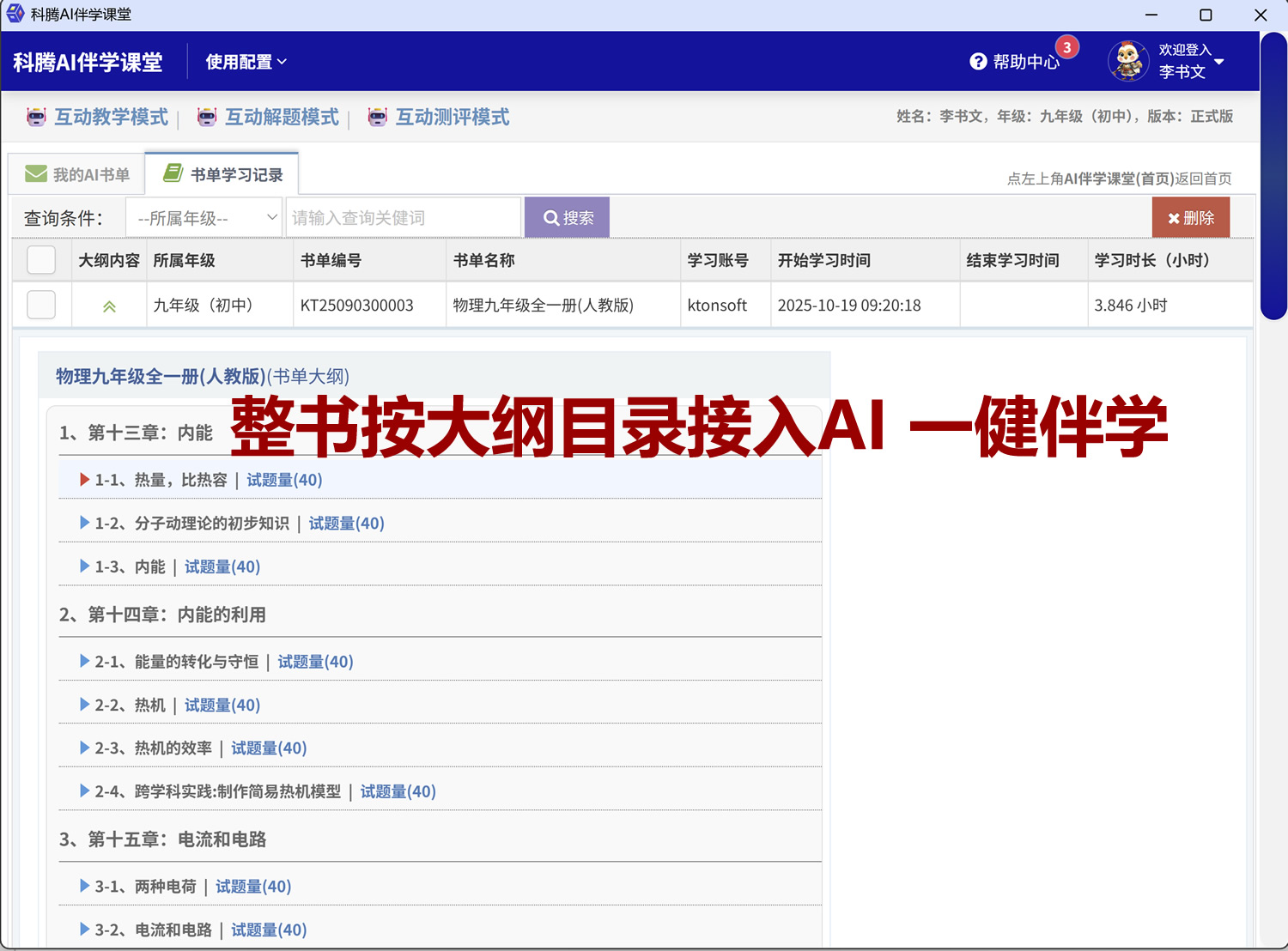The height and width of the screenshot is (951, 1288).
Task: Select the 互动教学模式 robot icon
Action: click(35, 117)
